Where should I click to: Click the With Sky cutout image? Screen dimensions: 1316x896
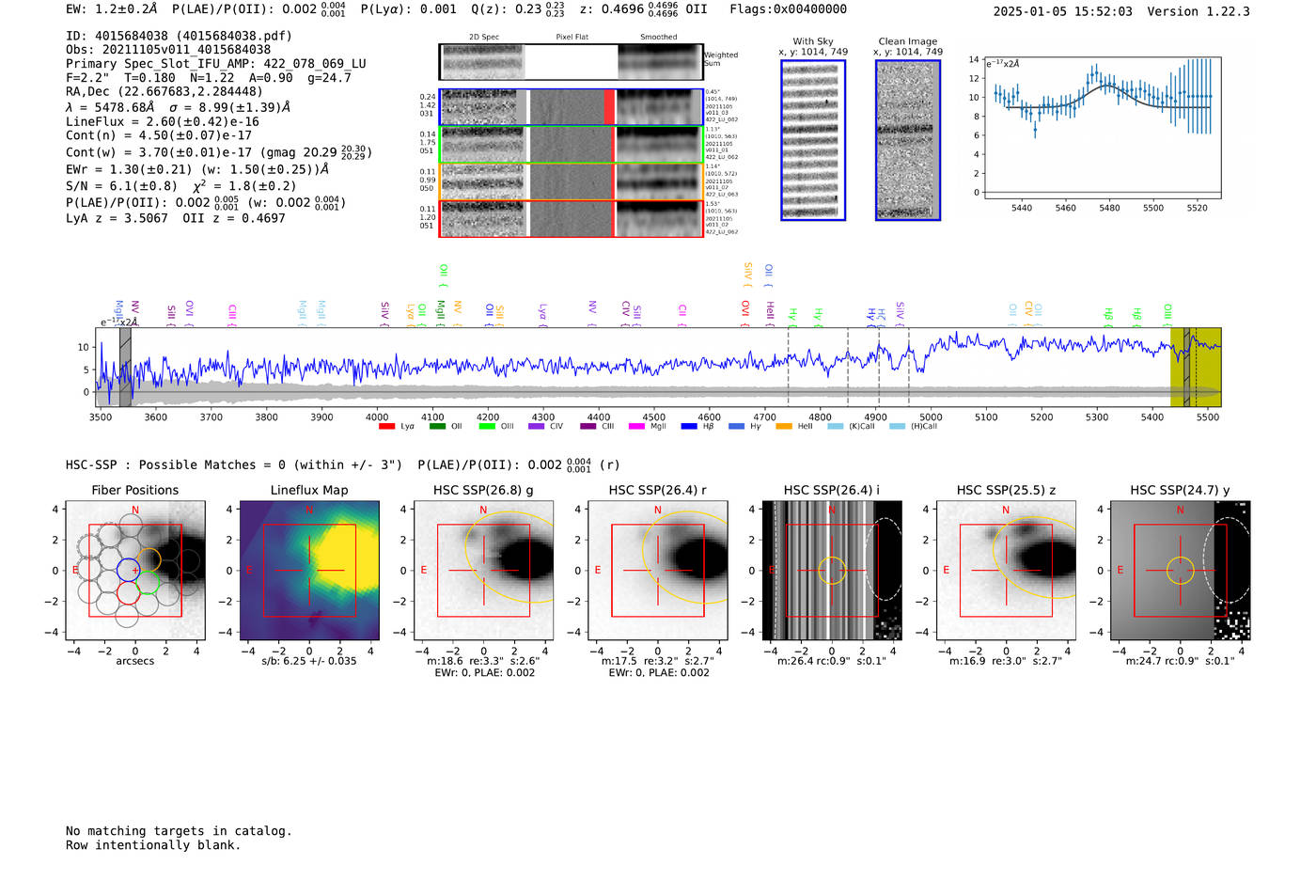pyautogui.click(x=813, y=140)
